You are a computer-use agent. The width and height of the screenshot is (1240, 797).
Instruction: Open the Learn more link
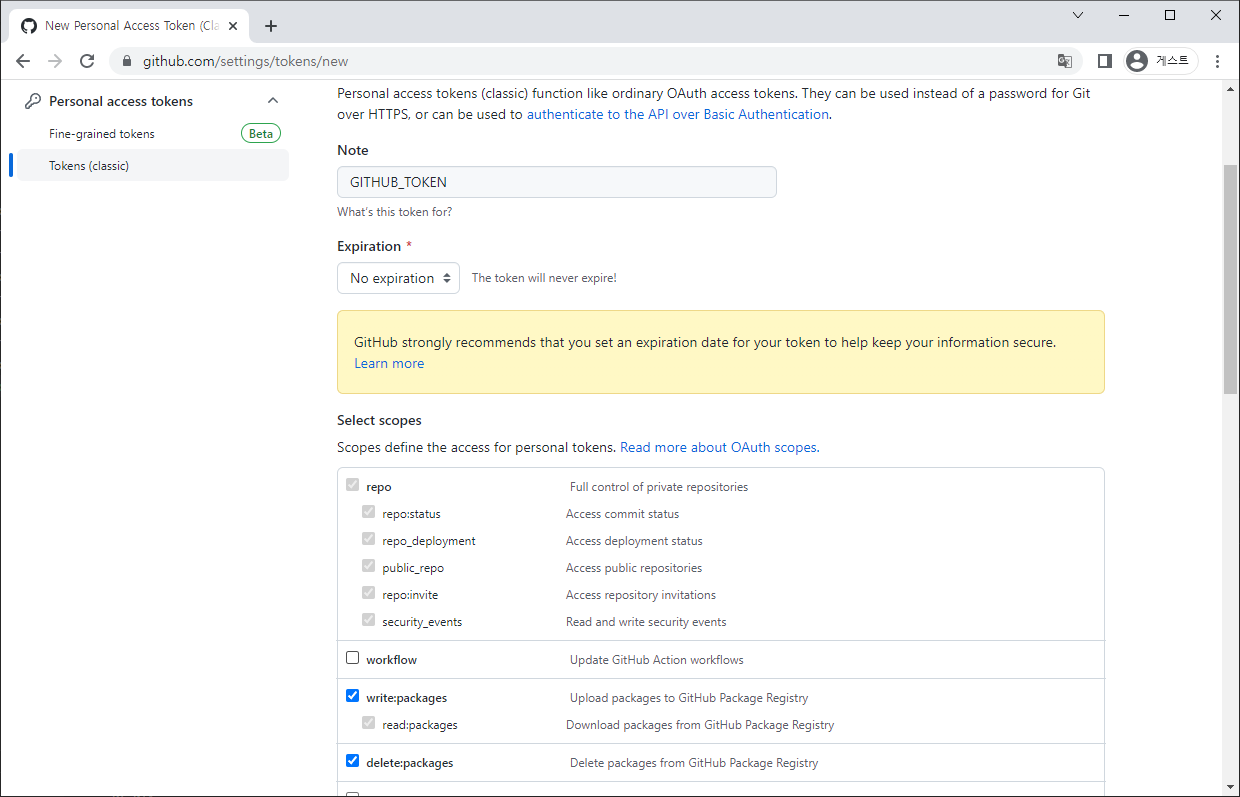coord(389,364)
